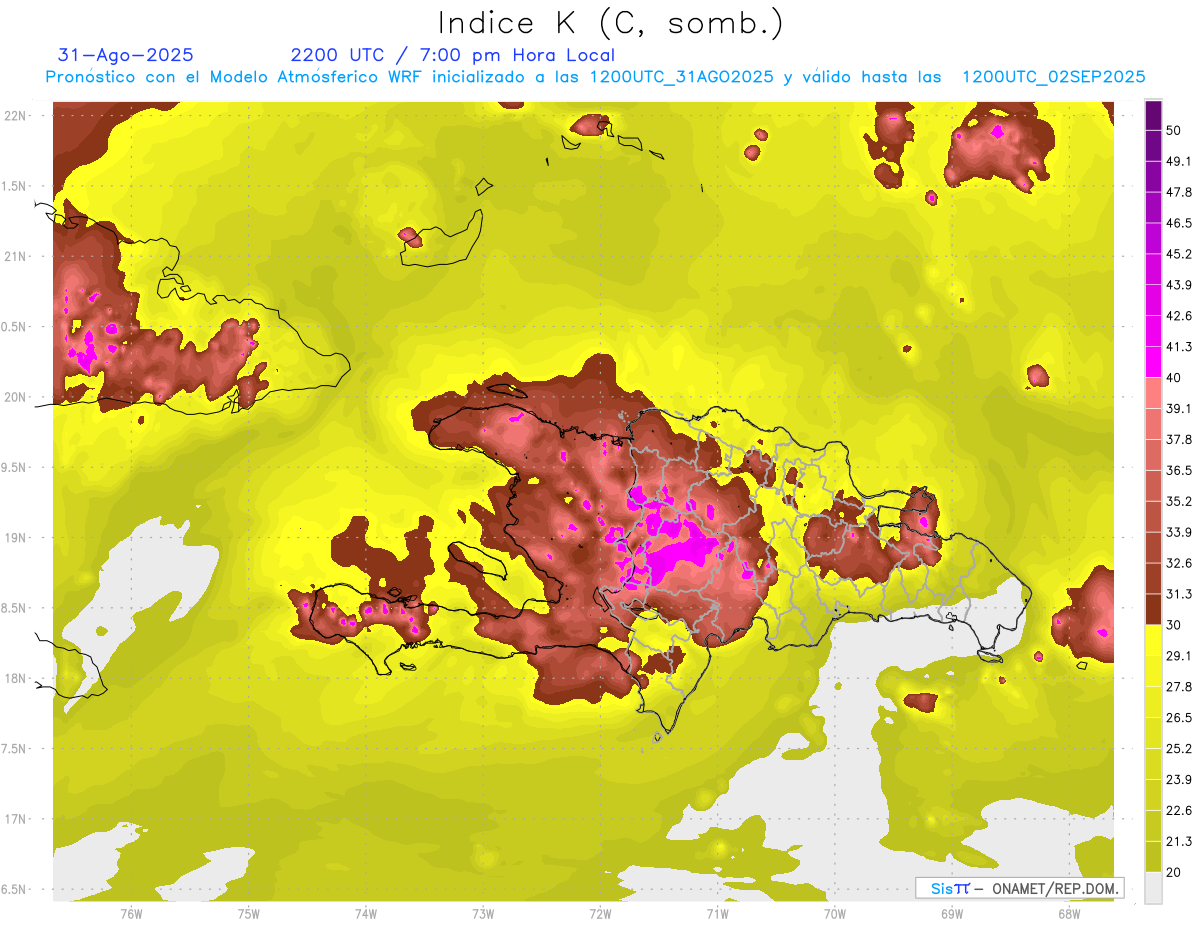Image resolution: width=1200 pixels, height=927 pixels.
Task: Click the "Pronóstico con el Modelo Atmosferico WRF" description line
Action: pyautogui.click(x=595, y=77)
